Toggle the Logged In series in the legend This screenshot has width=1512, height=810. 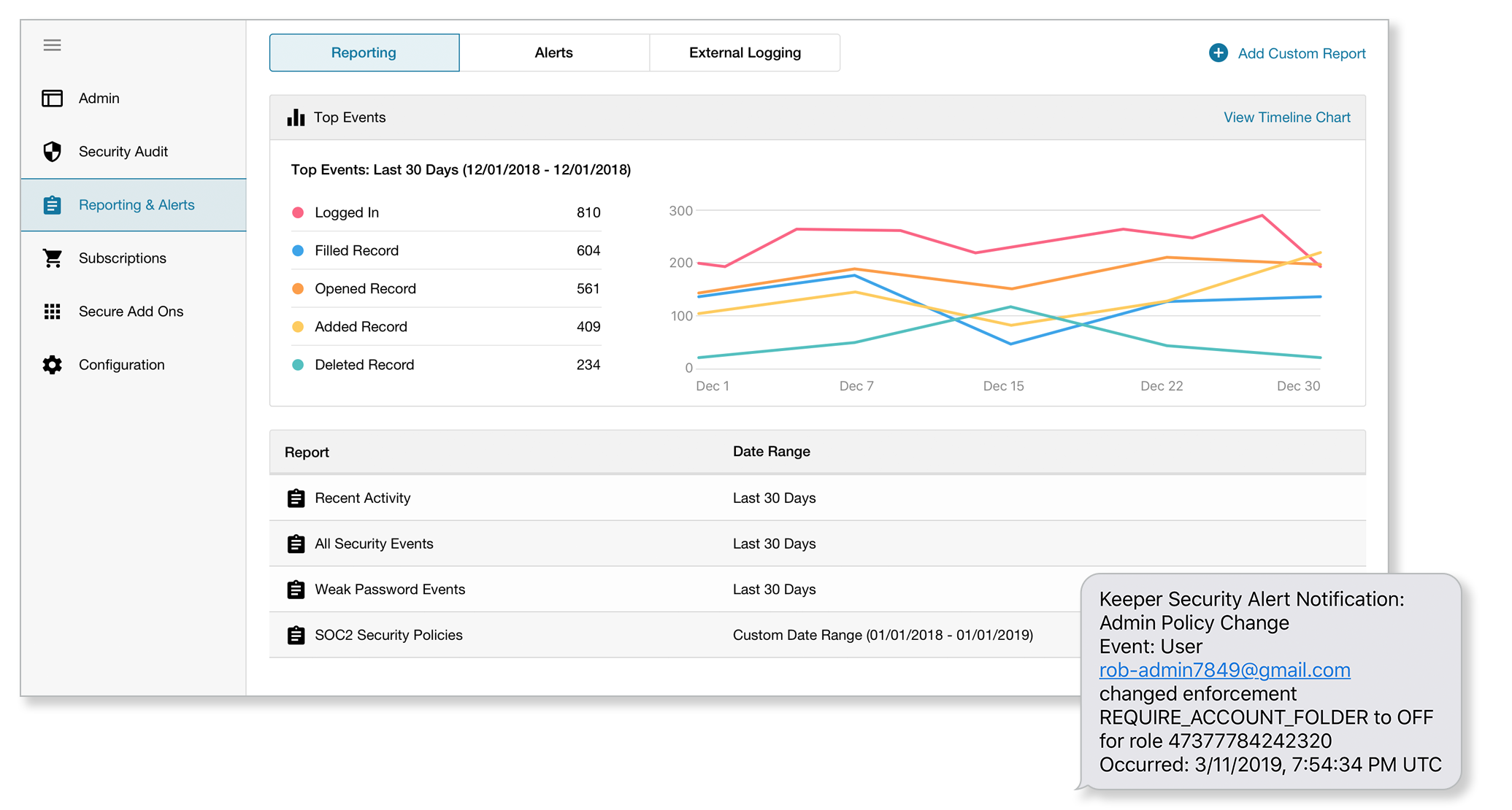click(x=299, y=212)
